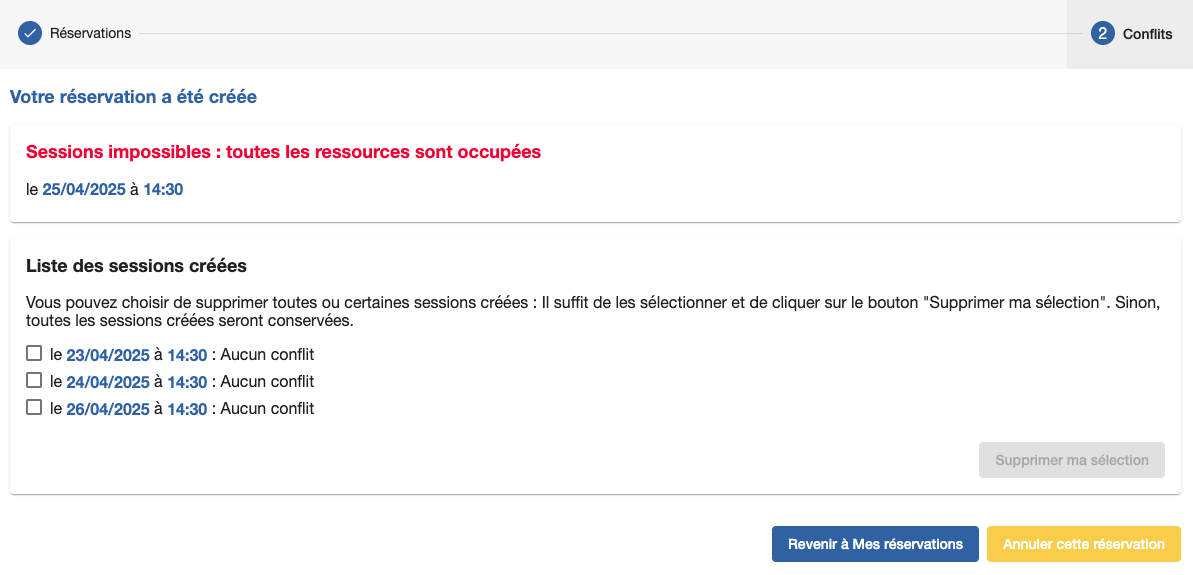The image size is (1193, 575).
Task: Go back to the Réservations step label
Action: (x=90, y=34)
